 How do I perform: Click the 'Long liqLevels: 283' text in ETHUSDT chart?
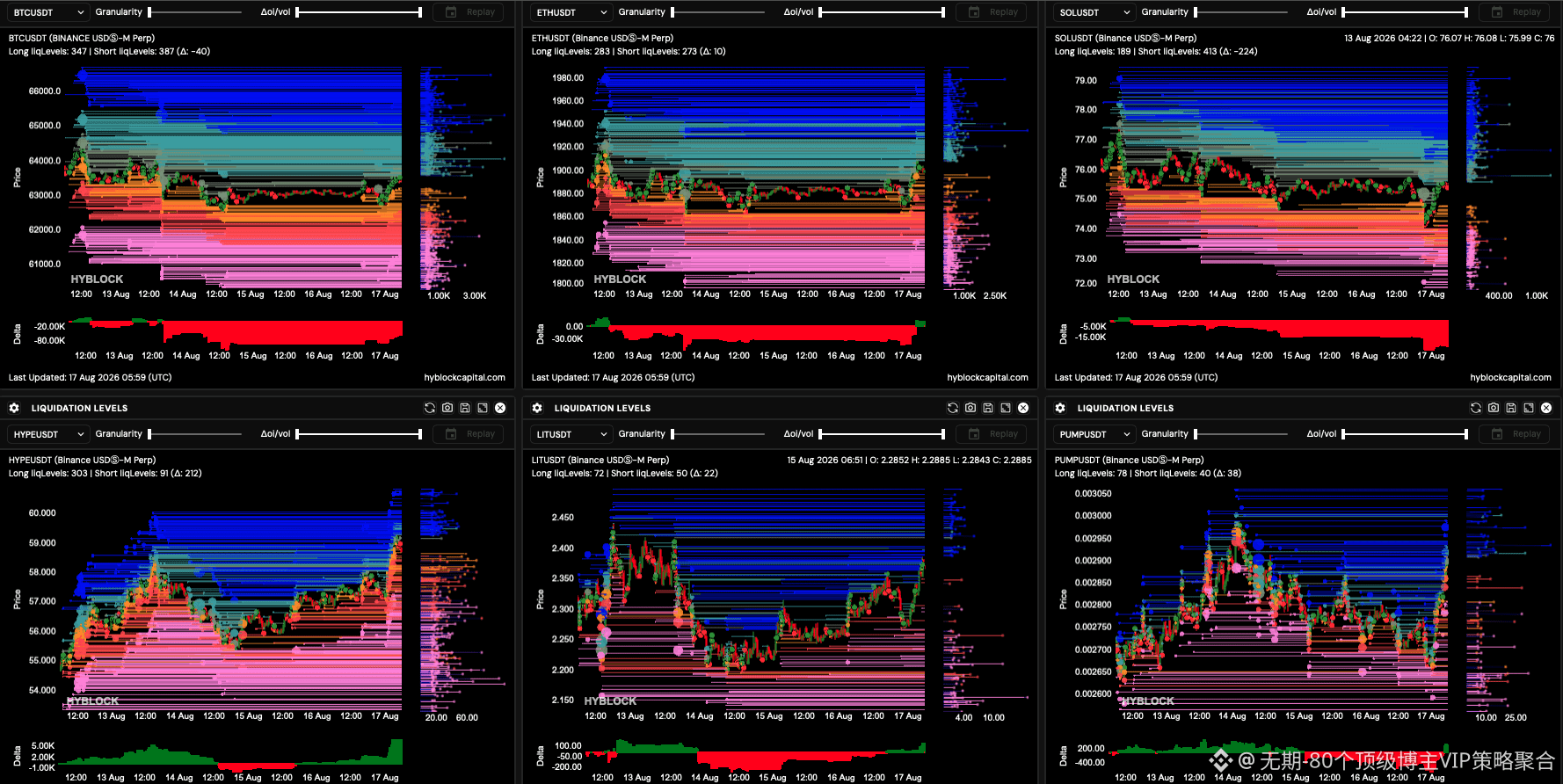tap(571, 52)
